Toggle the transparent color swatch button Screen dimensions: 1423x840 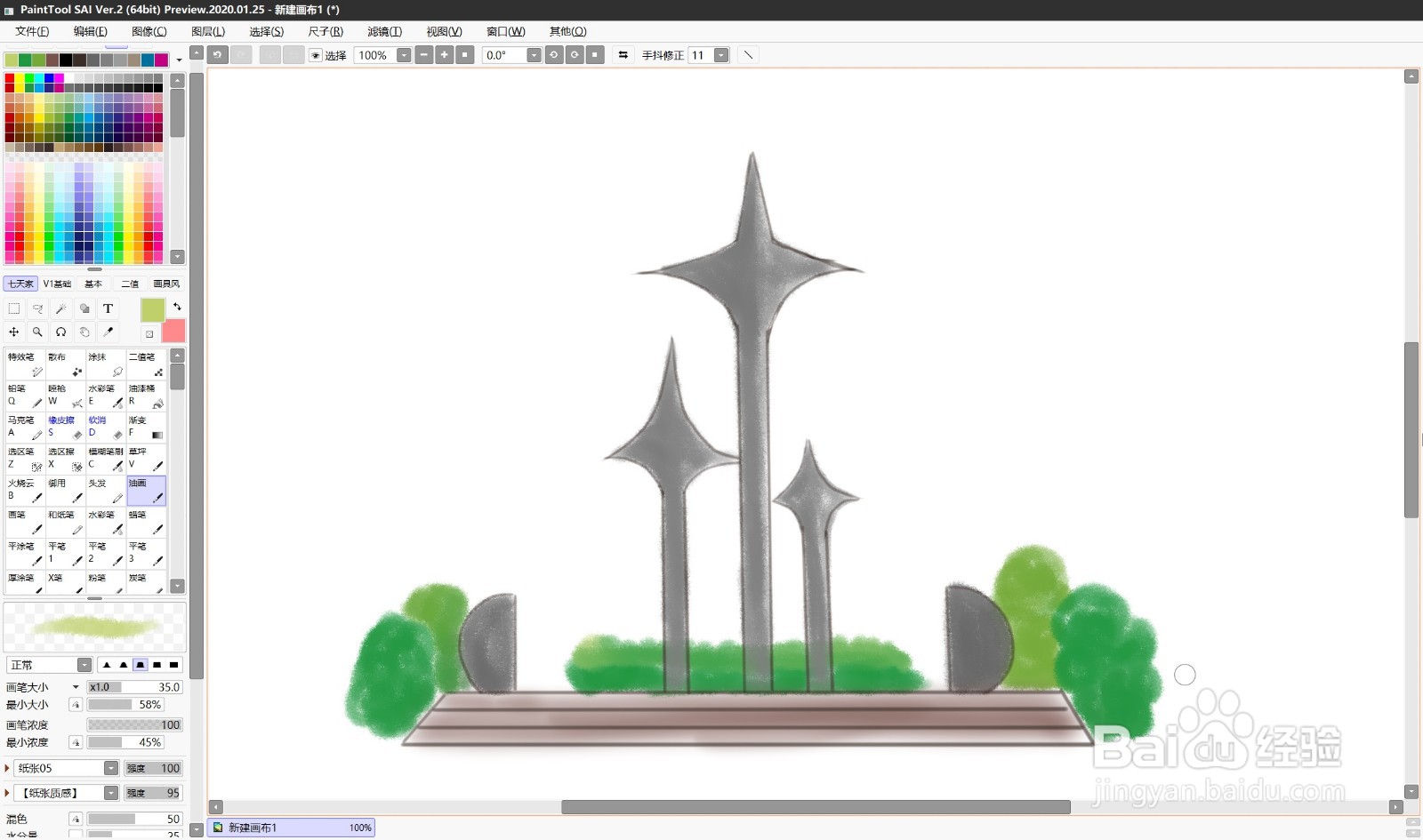tap(149, 334)
